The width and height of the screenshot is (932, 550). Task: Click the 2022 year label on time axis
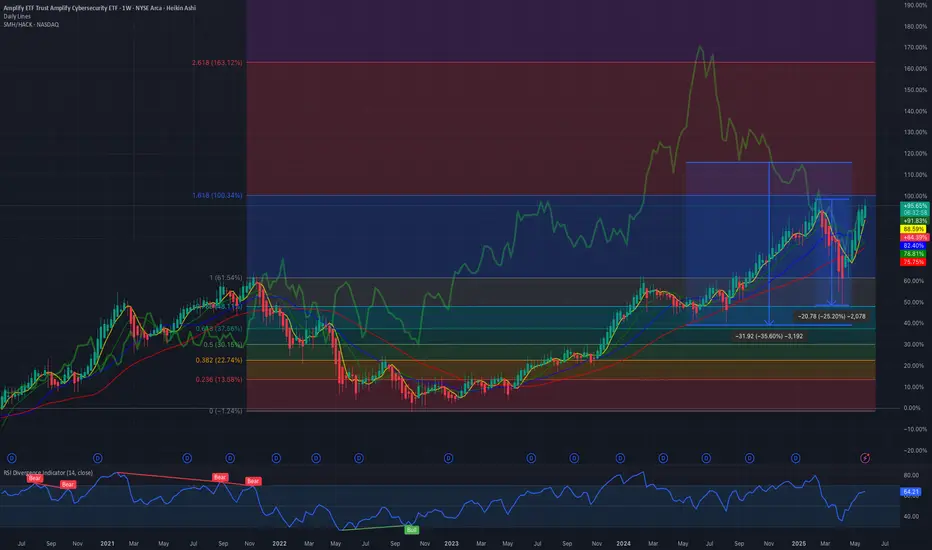click(x=279, y=543)
